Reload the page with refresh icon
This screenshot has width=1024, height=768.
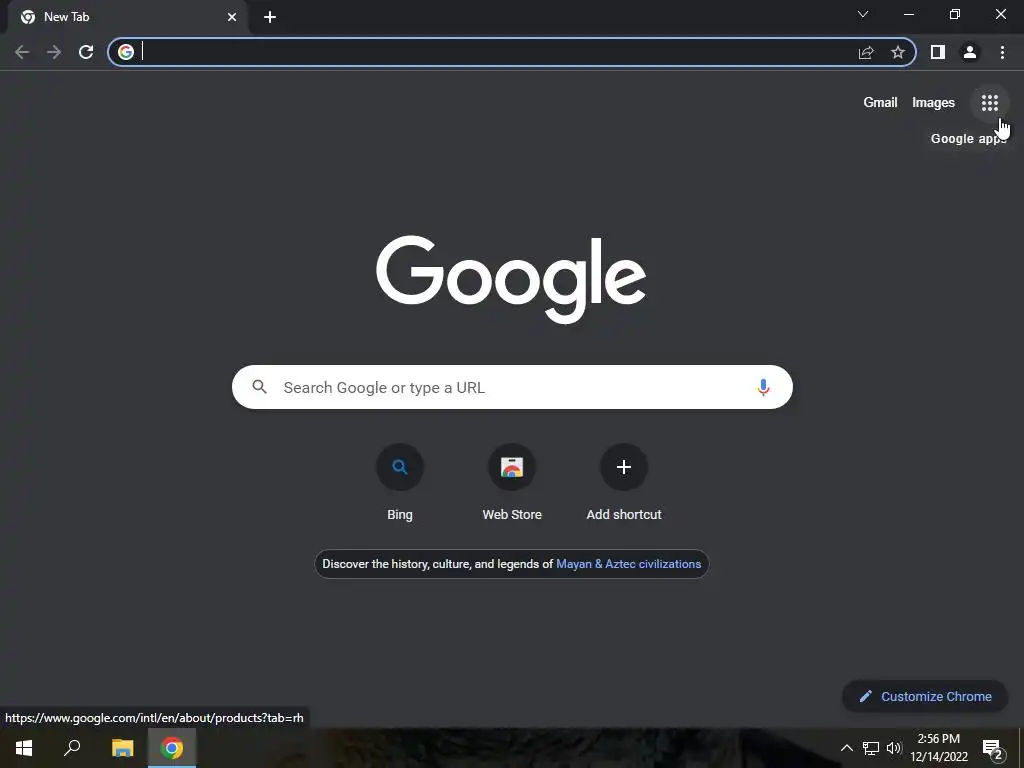[x=86, y=52]
